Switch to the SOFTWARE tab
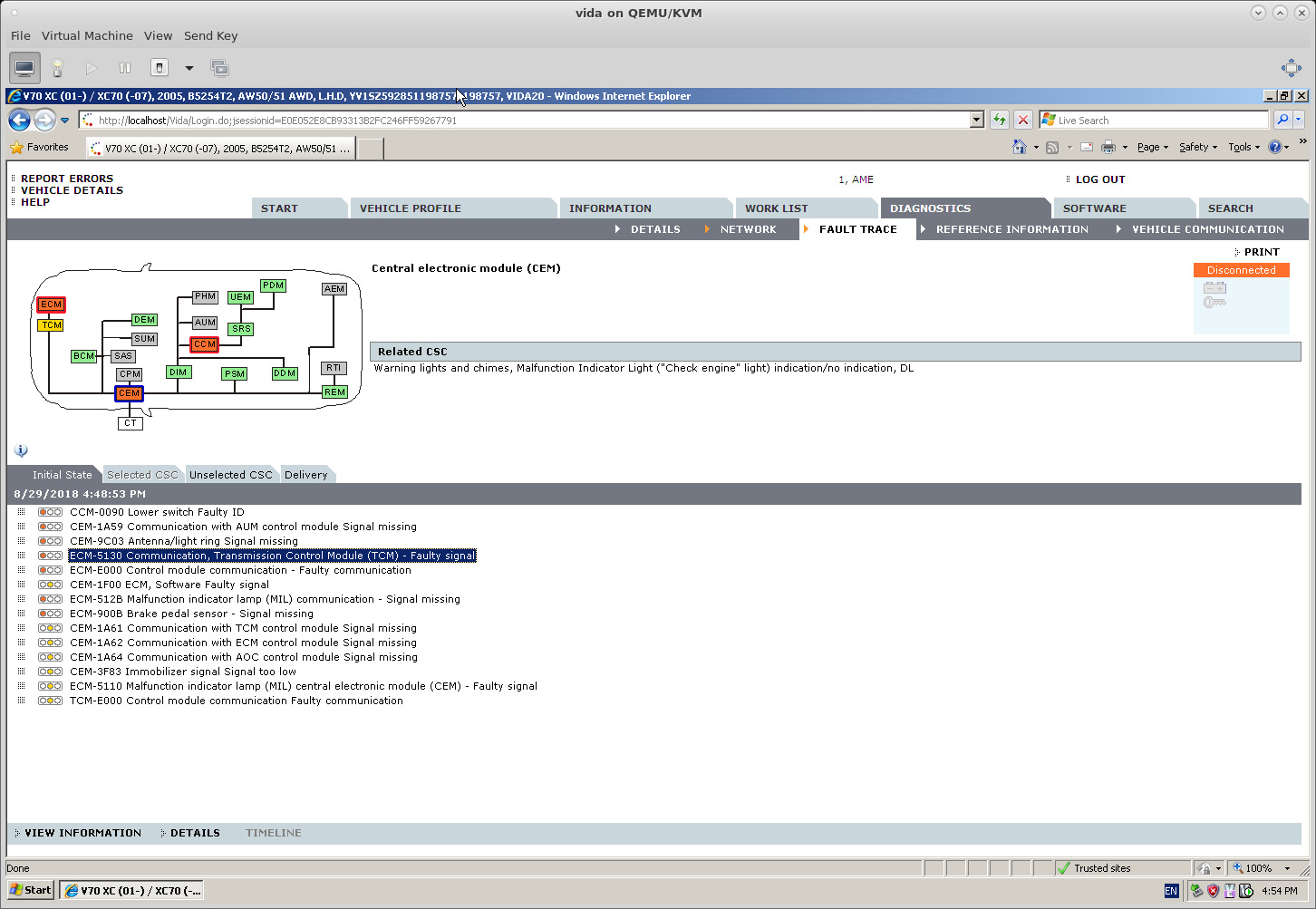The height and width of the screenshot is (909, 1316). point(1124,208)
